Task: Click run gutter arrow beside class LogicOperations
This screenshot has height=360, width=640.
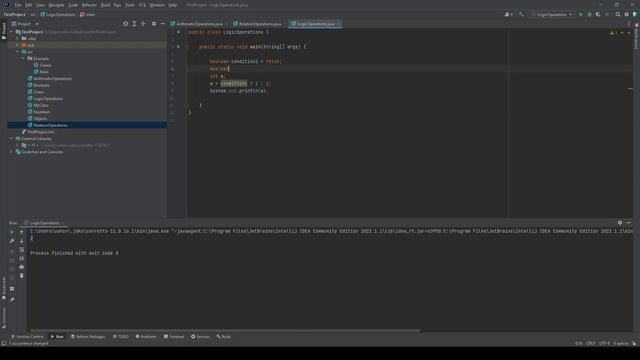Action: pyautogui.click(x=178, y=32)
